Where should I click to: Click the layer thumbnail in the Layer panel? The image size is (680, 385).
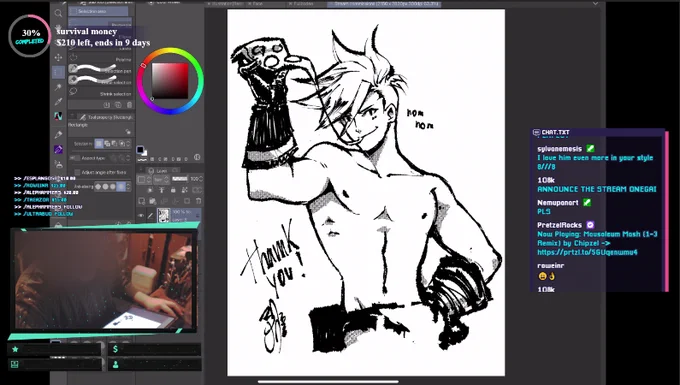tap(163, 215)
